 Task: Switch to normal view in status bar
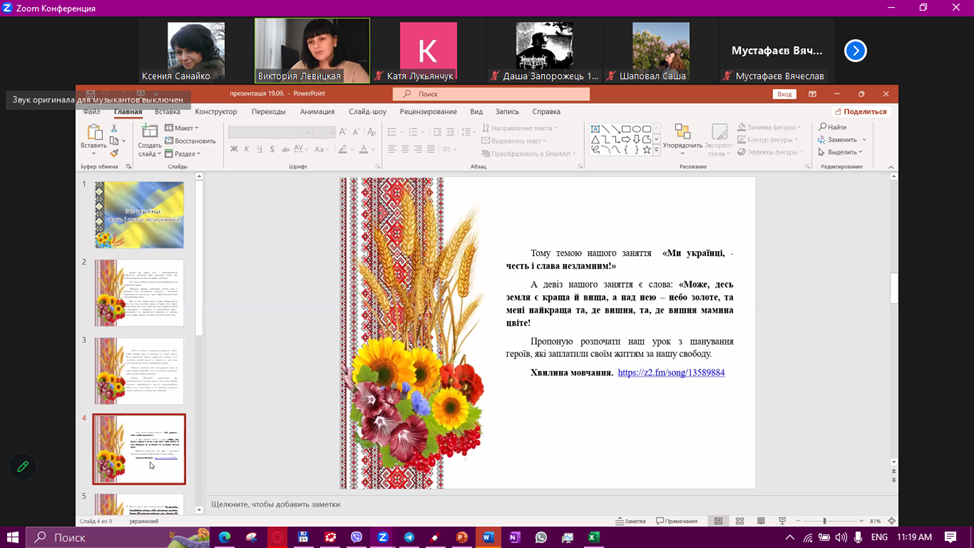click(718, 521)
